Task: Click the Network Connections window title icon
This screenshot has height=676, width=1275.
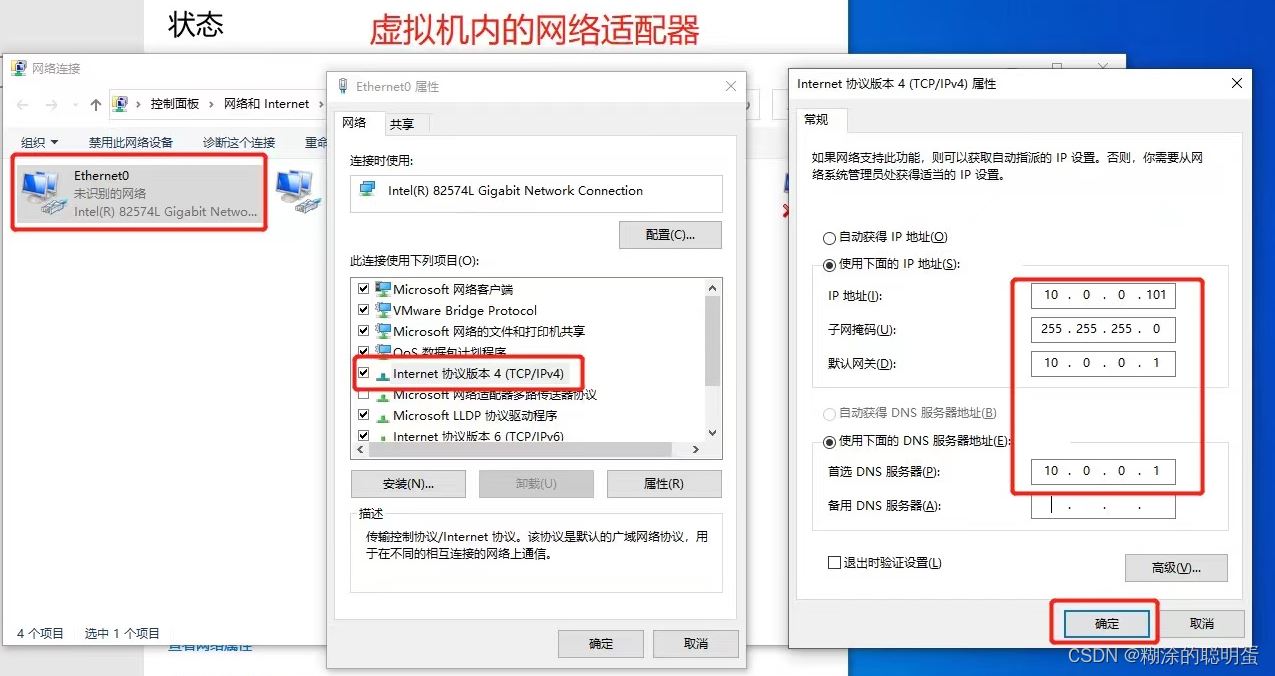Action: (19, 68)
